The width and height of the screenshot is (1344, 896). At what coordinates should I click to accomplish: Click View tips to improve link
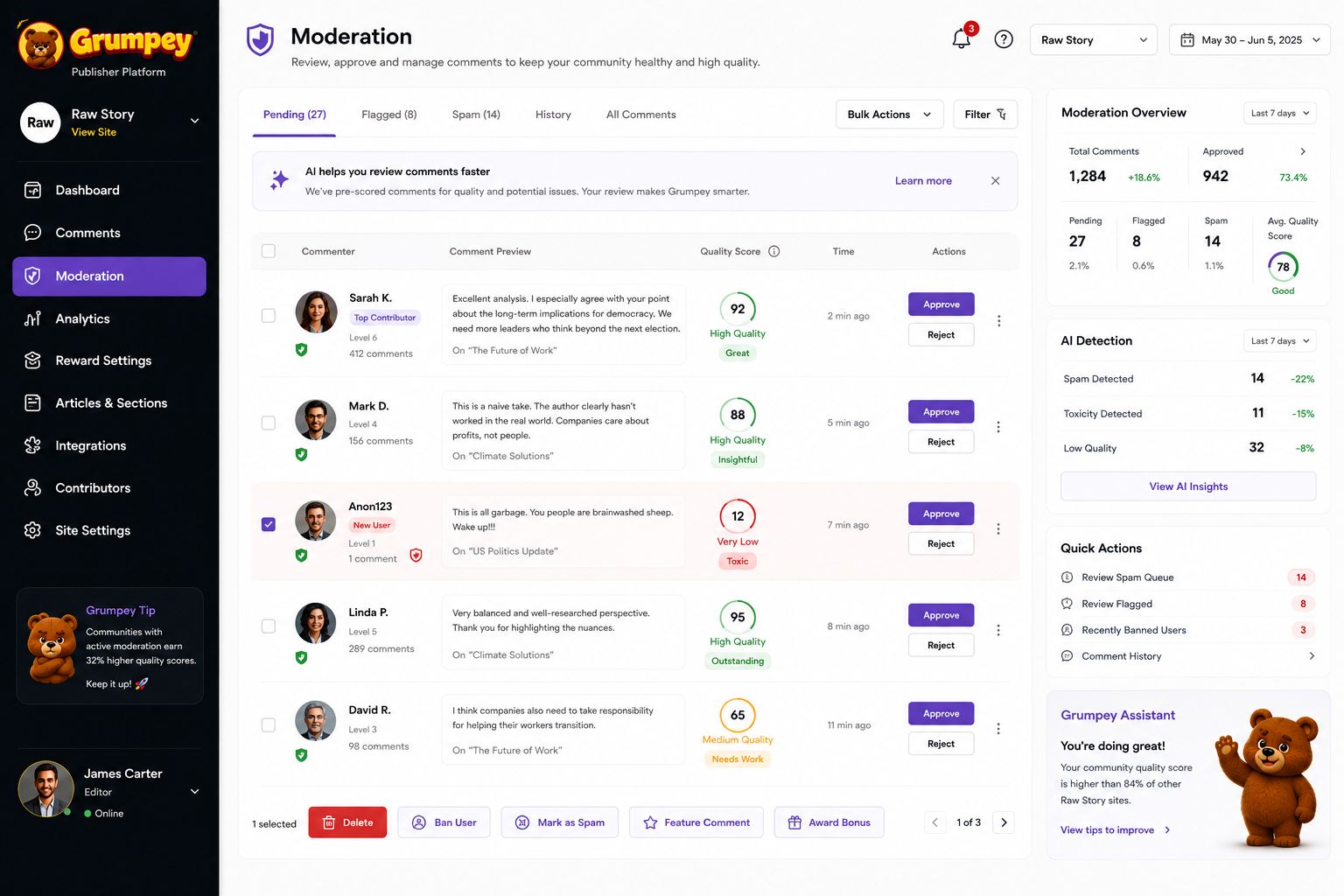coord(1115,830)
